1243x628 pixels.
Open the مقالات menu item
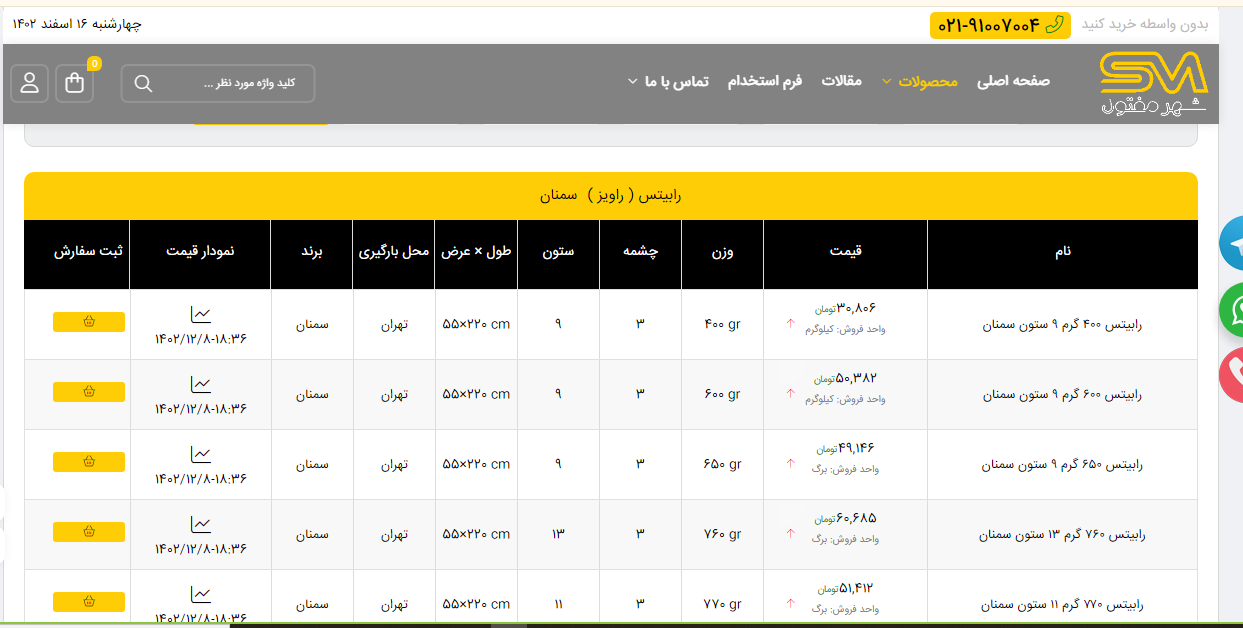pyautogui.click(x=841, y=81)
